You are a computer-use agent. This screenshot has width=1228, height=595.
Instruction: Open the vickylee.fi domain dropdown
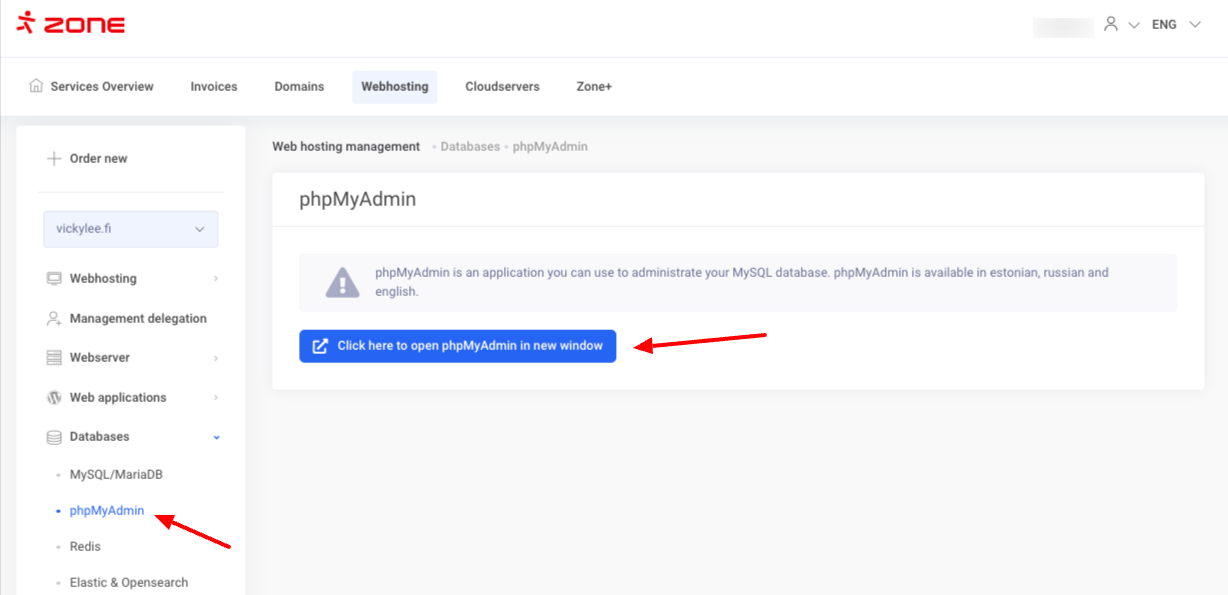(130, 229)
